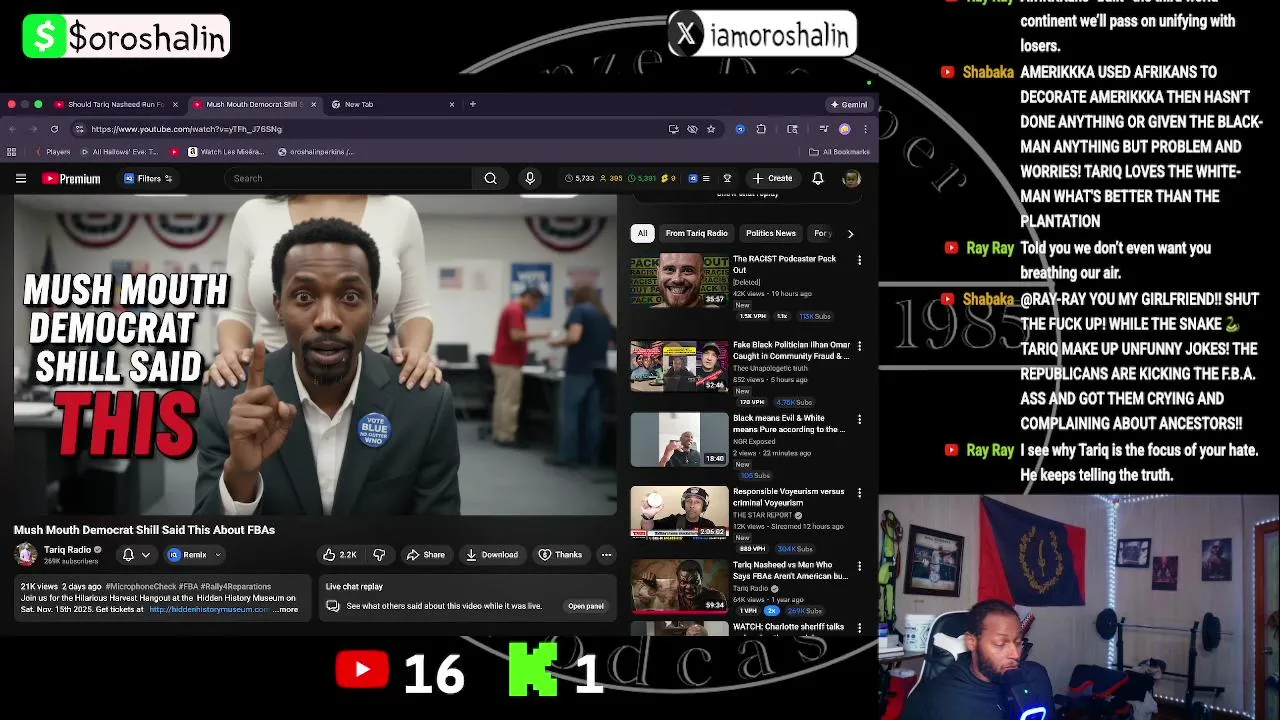Open options for Black means Evil video
The height and width of the screenshot is (720, 1280).
859,419
